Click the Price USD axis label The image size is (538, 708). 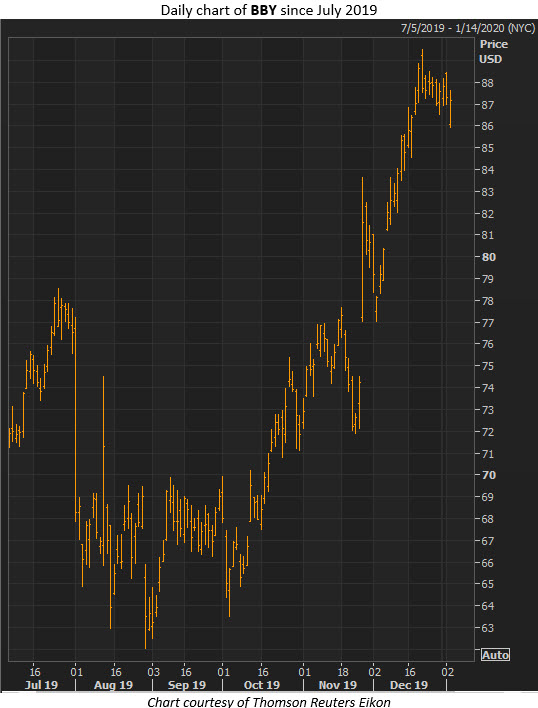click(x=493, y=51)
